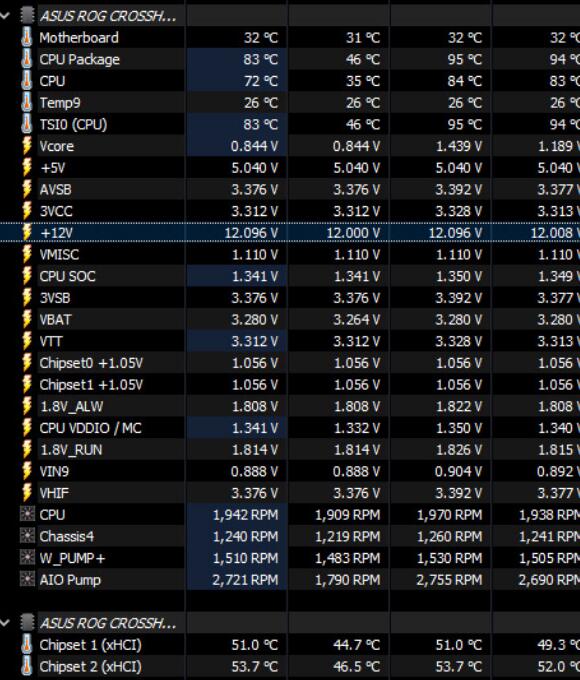Click the Chassis4 value 1,219 RPM

tap(347, 536)
